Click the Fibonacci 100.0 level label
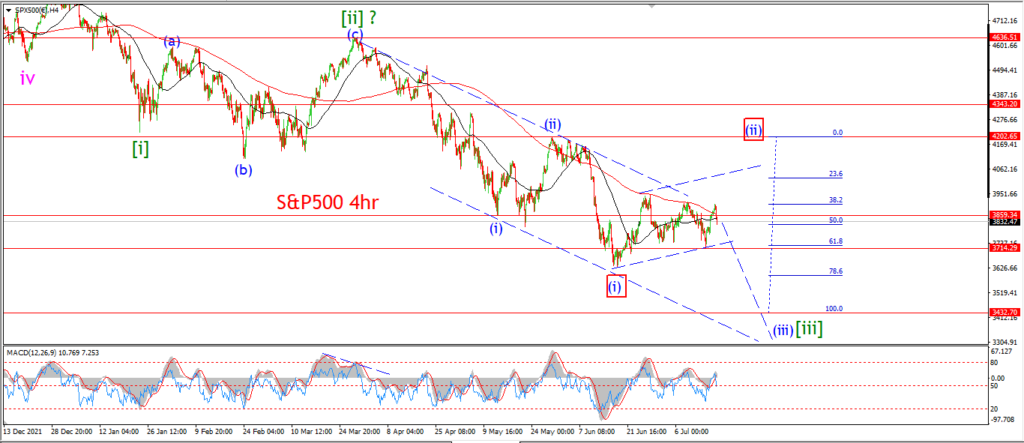 (835, 308)
